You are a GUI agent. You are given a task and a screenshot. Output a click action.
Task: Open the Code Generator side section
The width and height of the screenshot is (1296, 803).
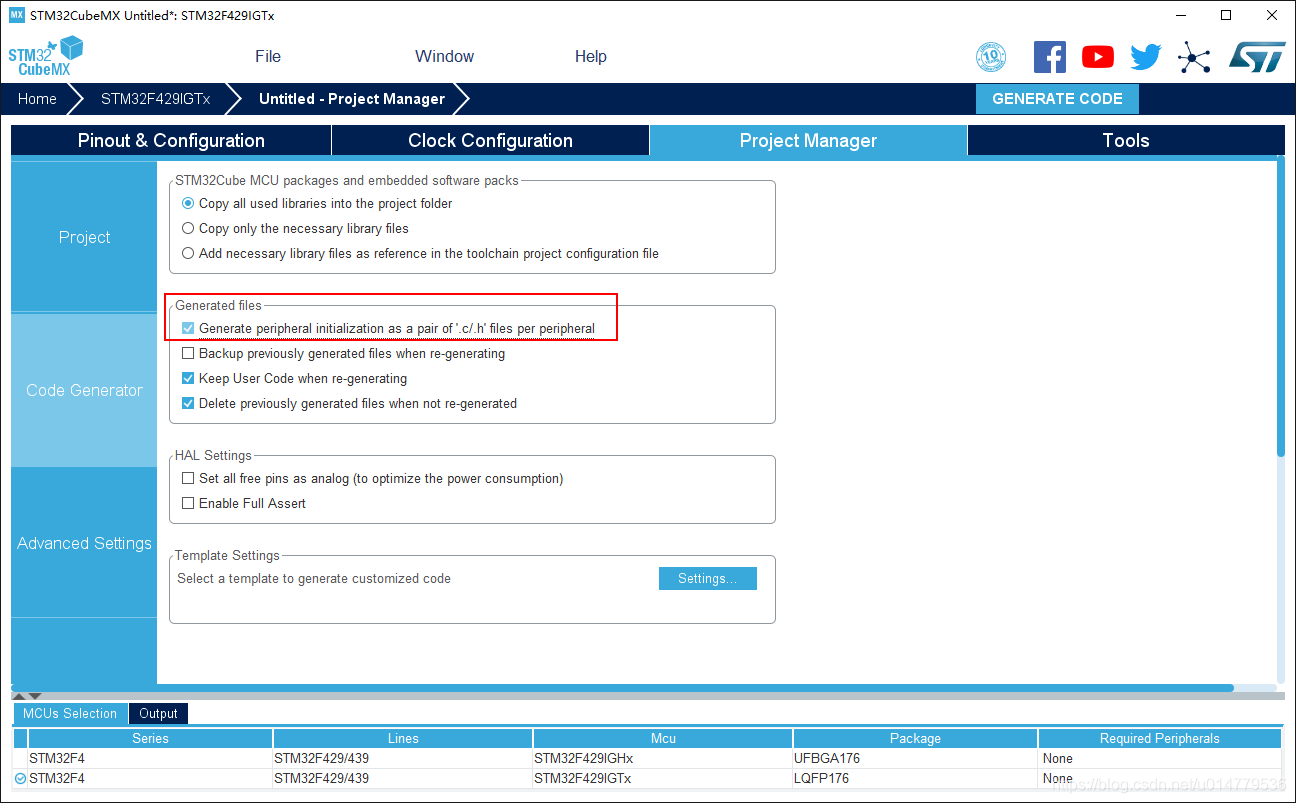coord(84,390)
